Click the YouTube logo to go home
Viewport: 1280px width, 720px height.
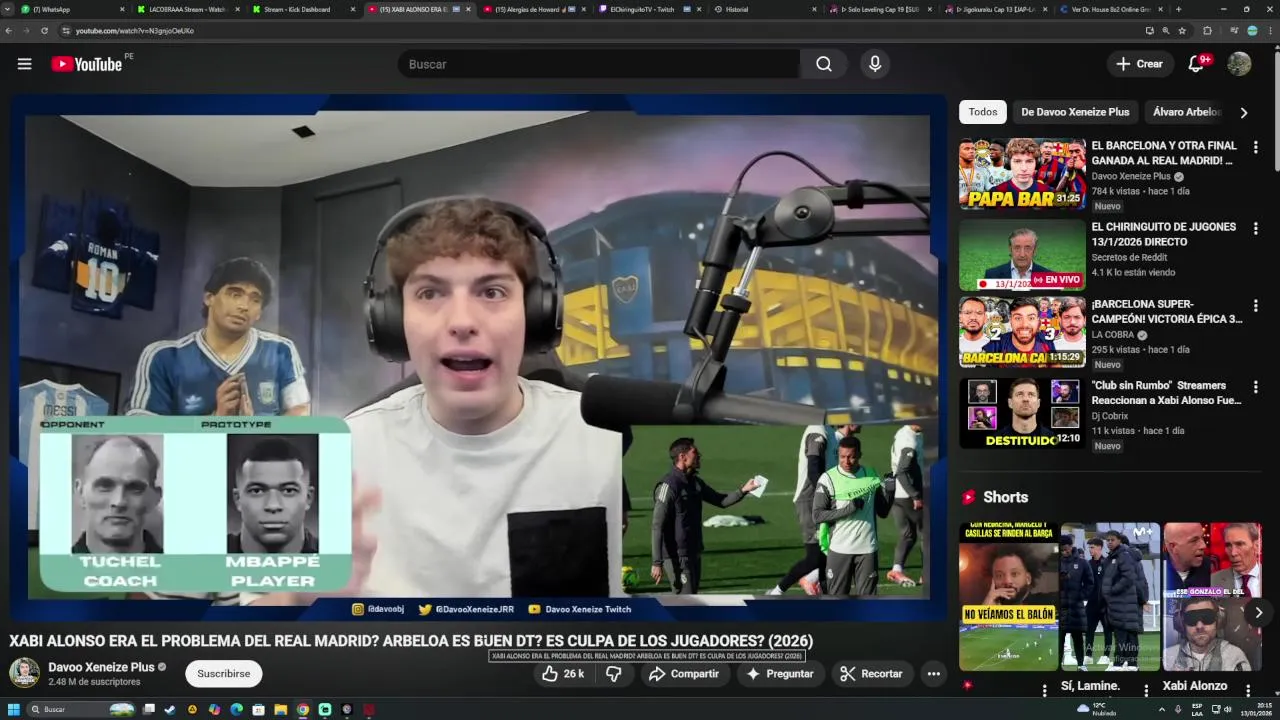87,64
